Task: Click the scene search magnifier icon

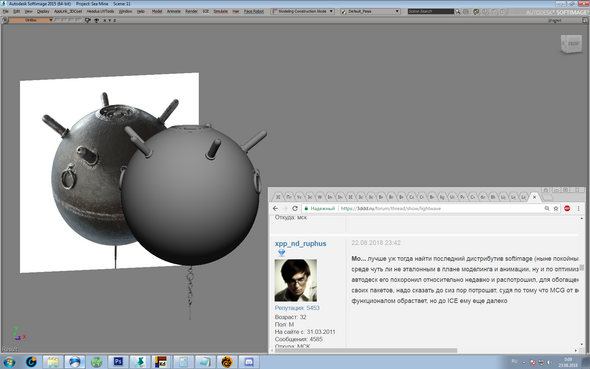Action: [x=458, y=12]
